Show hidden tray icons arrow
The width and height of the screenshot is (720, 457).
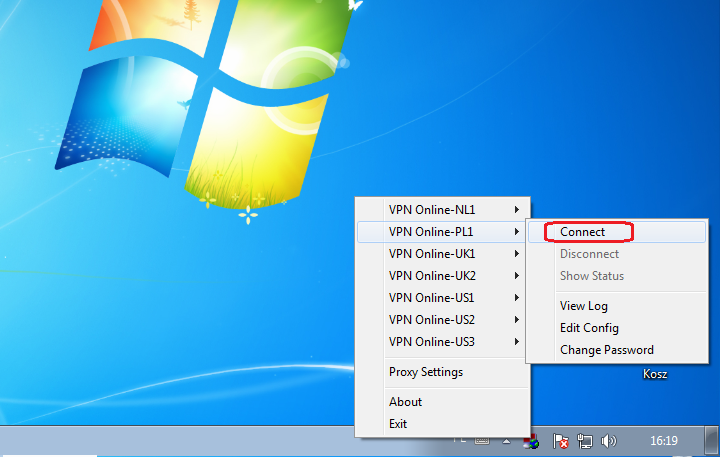pyautogui.click(x=506, y=441)
